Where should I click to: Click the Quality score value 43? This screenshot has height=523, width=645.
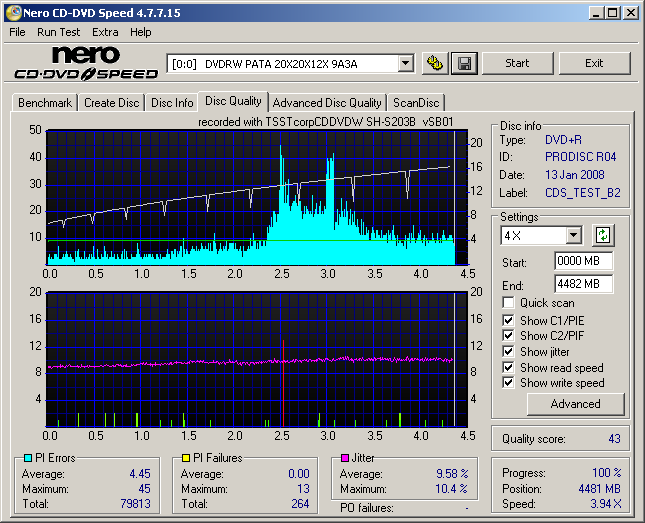pos(614,439)
